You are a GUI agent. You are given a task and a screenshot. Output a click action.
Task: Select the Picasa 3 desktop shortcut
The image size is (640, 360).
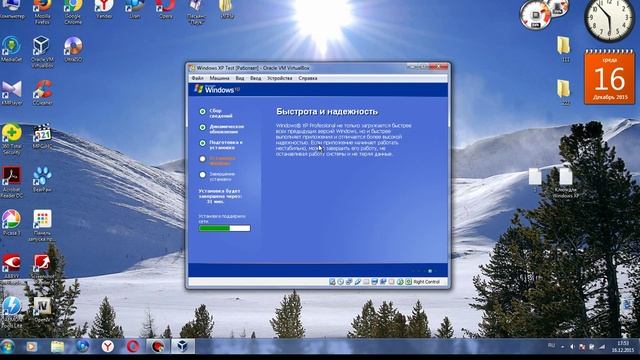tap(11, 222)
